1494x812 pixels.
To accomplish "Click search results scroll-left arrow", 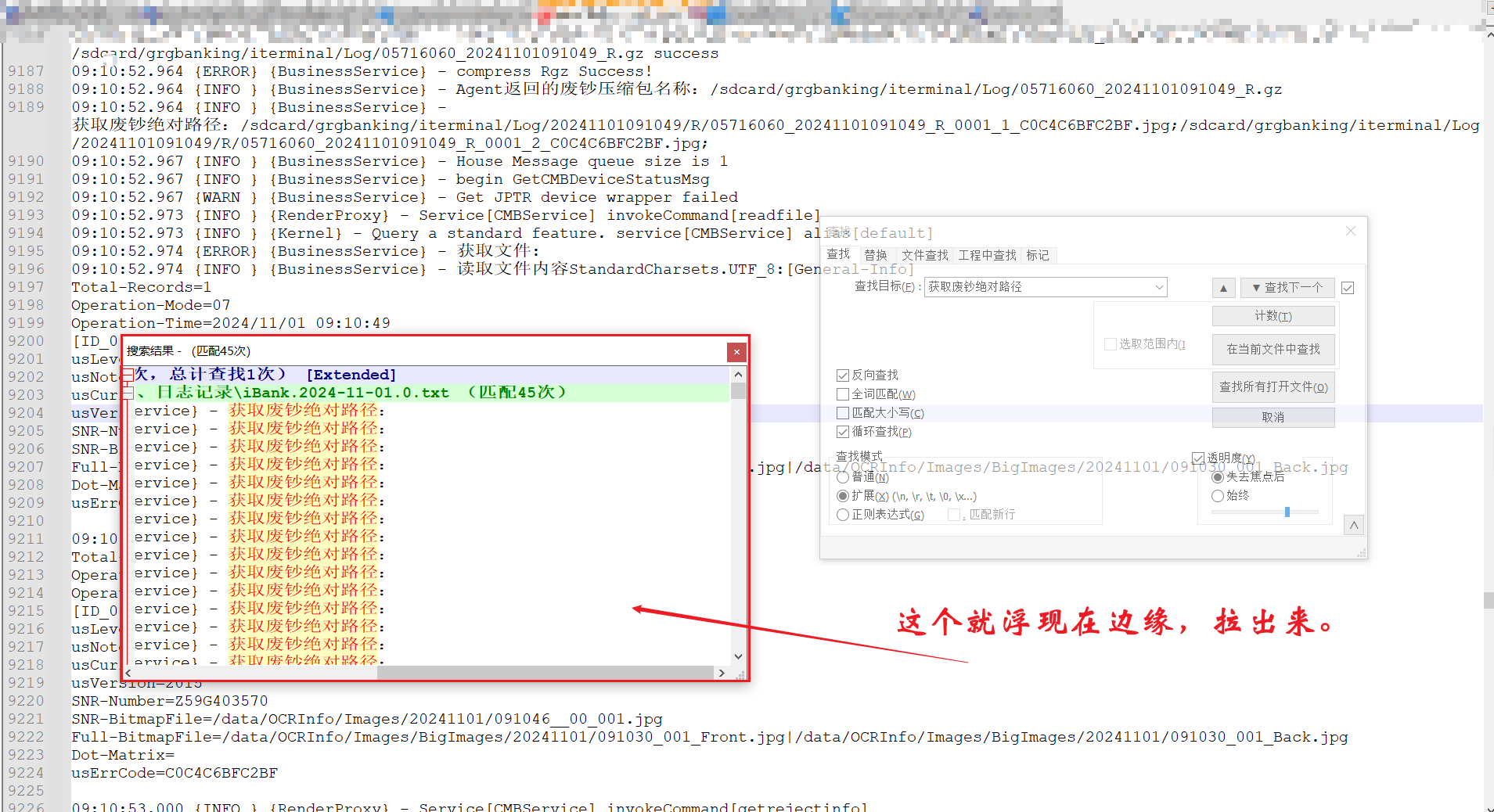I will point(128,673).
